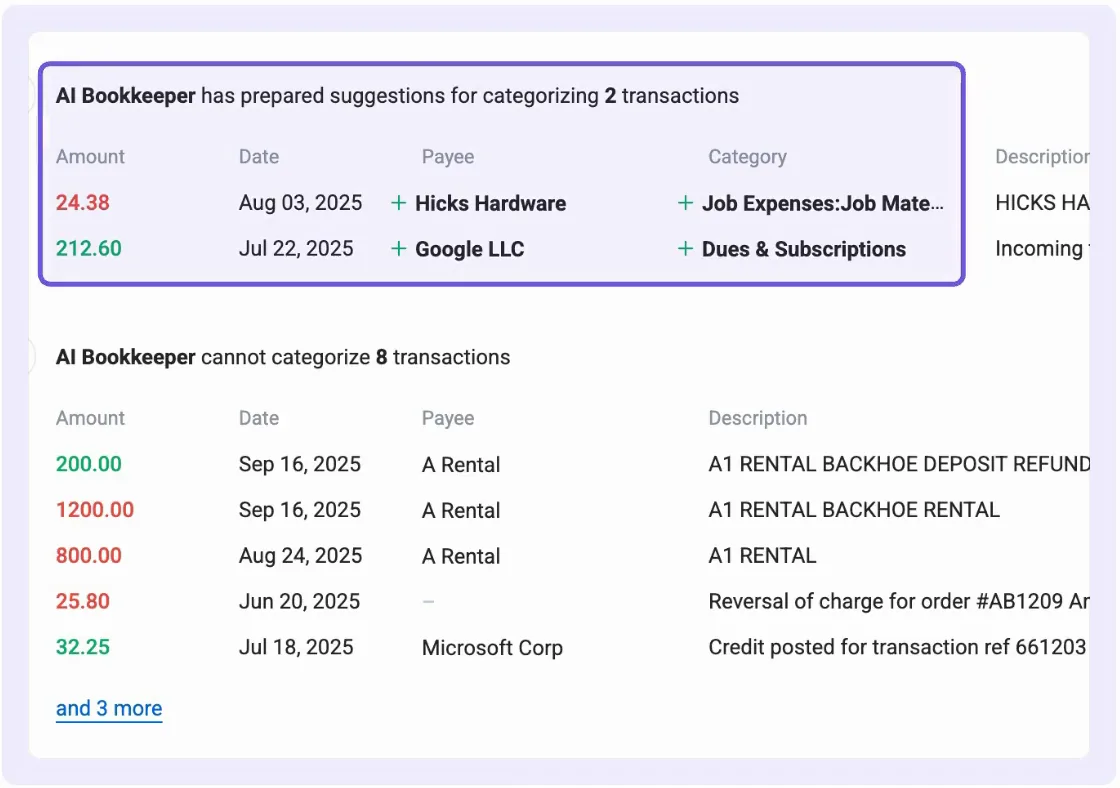Screen dimensions: 1120x788
Task: Click the 1200.00 amount row
Action: pyautogui.click(x=95, y=510)
